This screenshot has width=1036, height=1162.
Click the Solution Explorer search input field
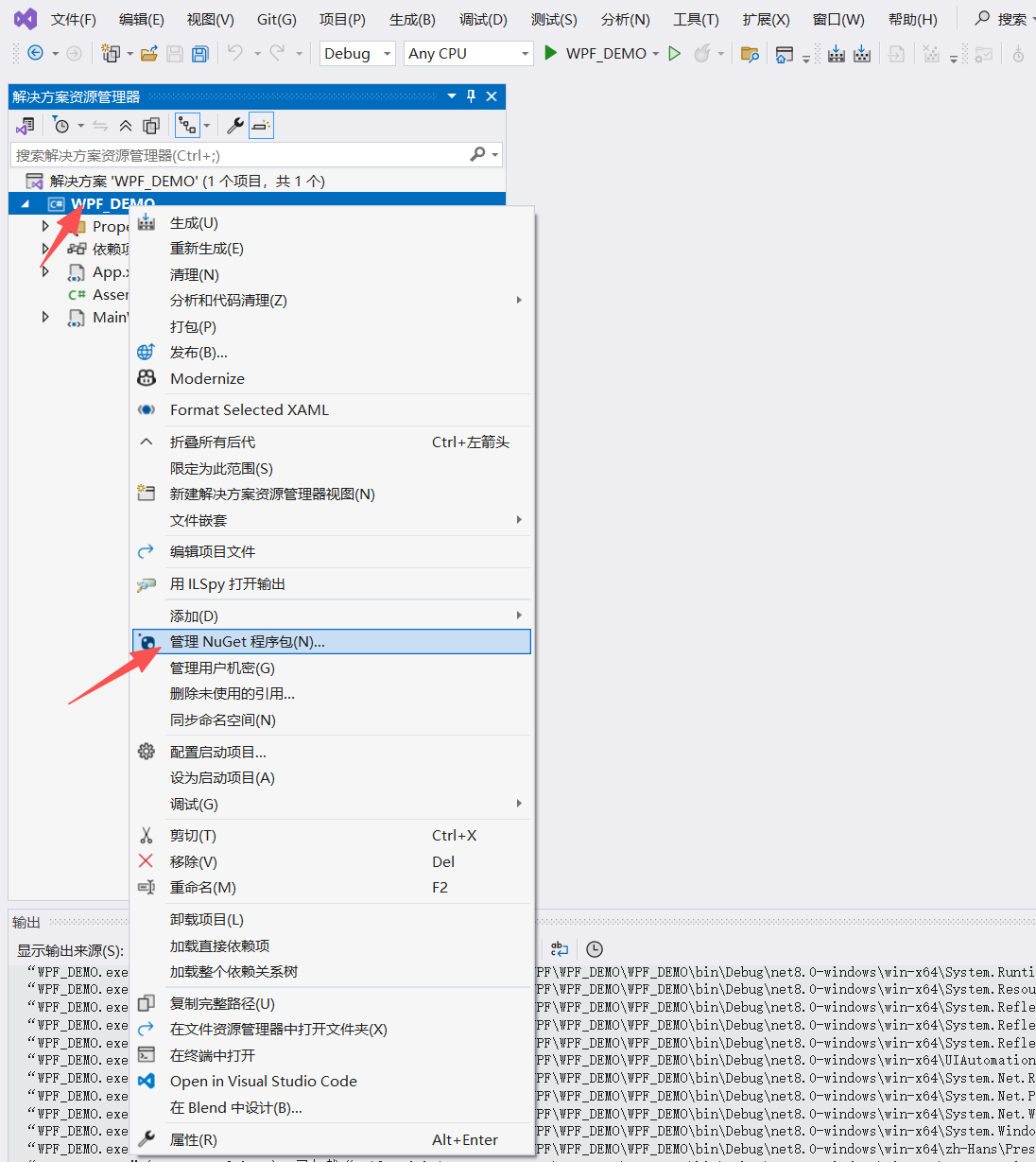coord(241,155)
